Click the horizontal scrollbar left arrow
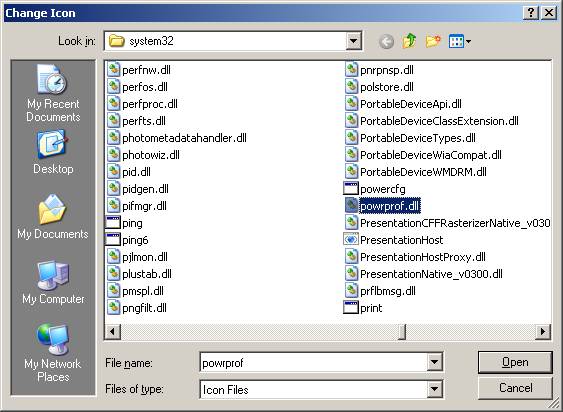This screenshot has width=563, height=412. tap(113, 331)
